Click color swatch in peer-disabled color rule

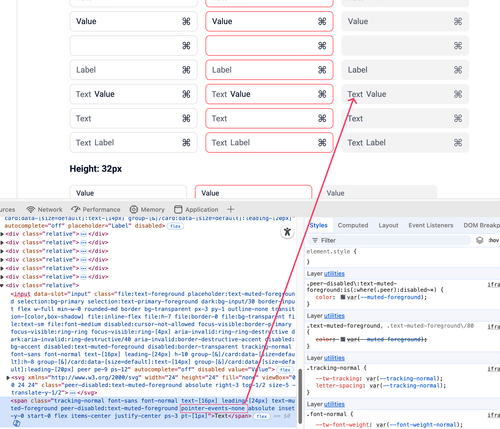[343, 297]
